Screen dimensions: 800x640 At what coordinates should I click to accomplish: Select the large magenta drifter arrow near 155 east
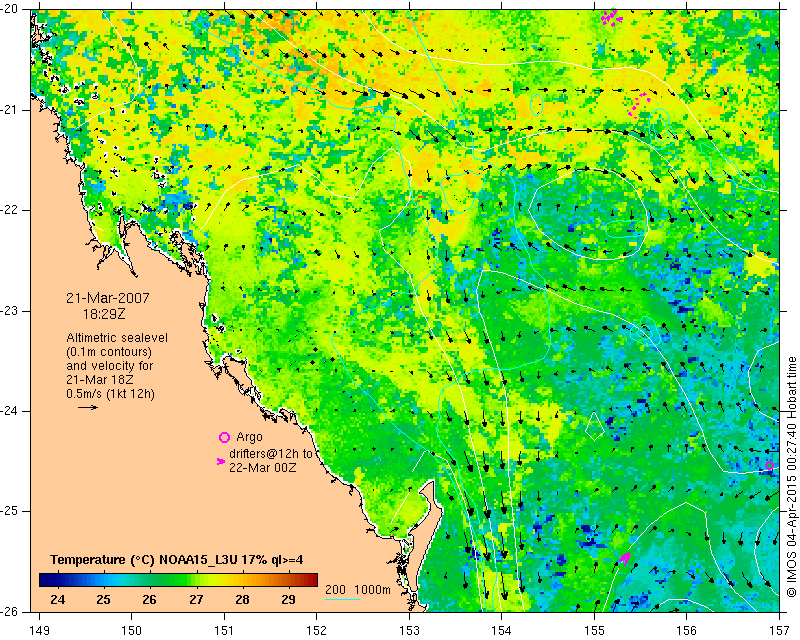coord(625,559)
